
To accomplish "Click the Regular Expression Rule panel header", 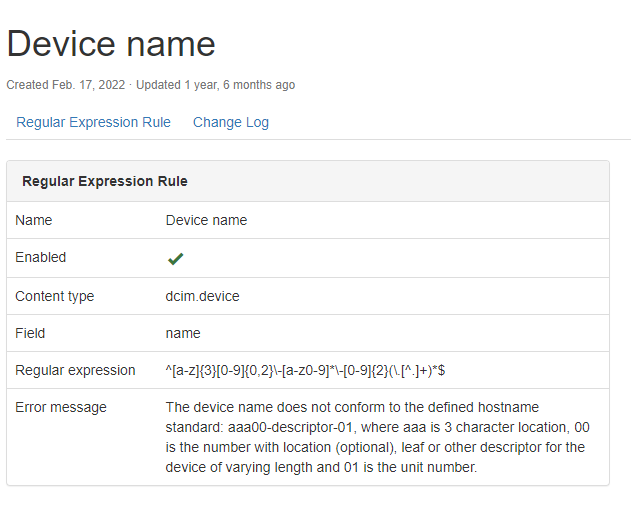I will click(105, 181).
